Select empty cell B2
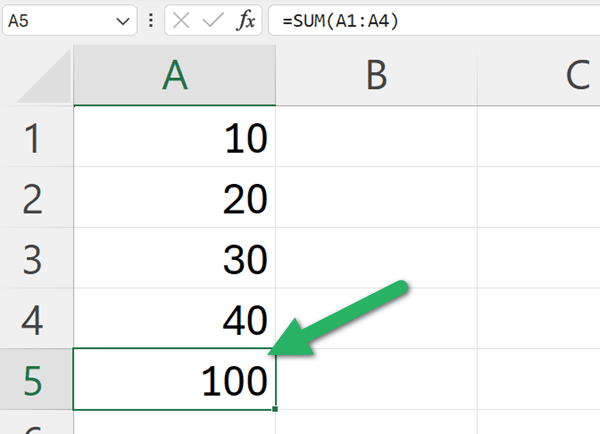The width and height of the screenshot is (600, 434). pos(376,198)
